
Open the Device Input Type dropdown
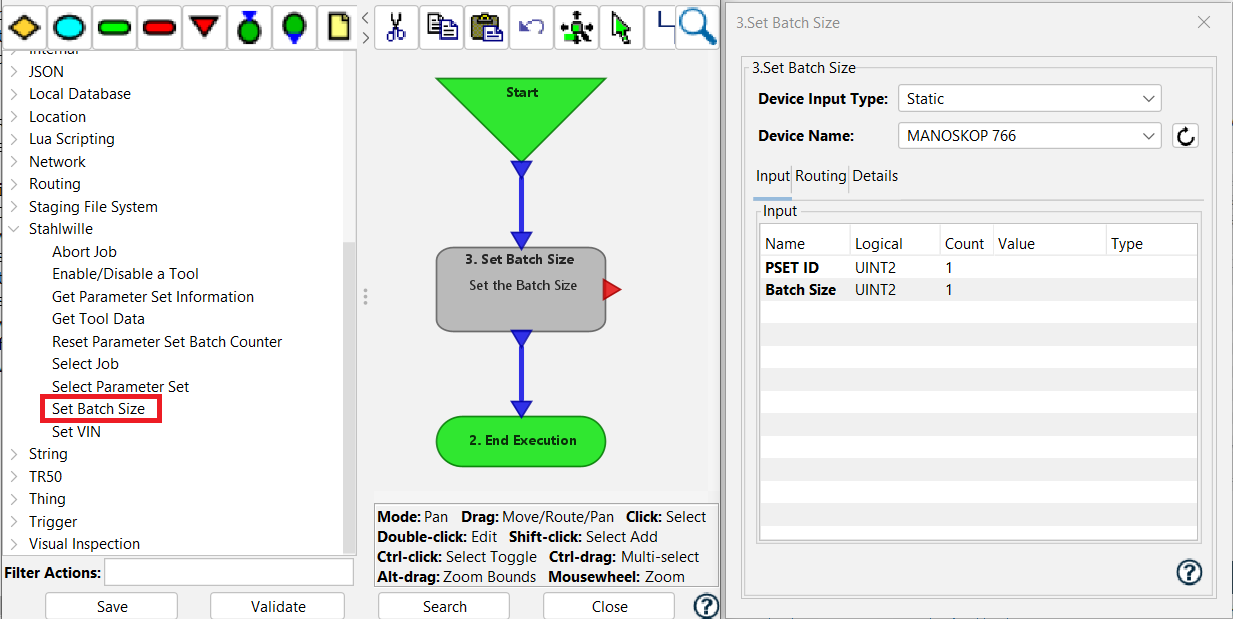[1029, 99]
